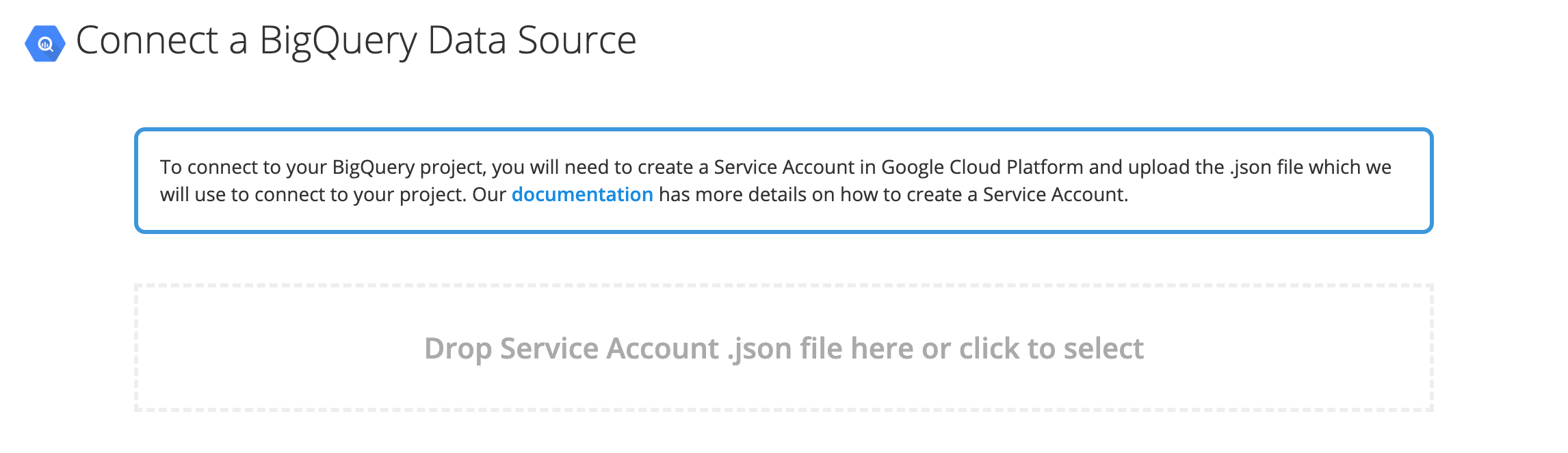The height and width of the screenshot is (453, 1568).
Task: Click '.json file which we' in the info text
Action: (x=1310, y=168)
